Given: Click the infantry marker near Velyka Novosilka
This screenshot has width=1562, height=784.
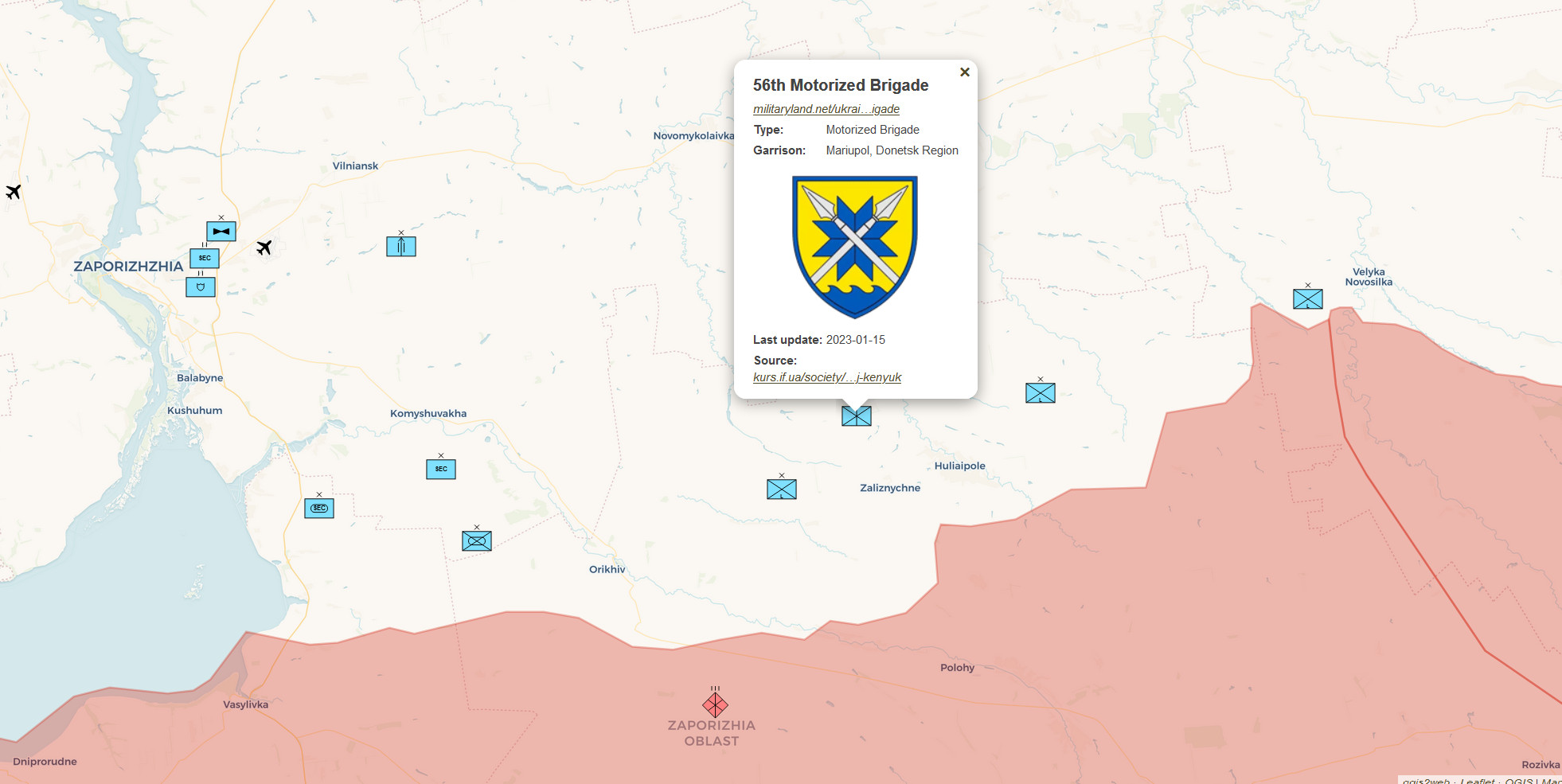Looking at the screenshot, I should point(1308,299).
